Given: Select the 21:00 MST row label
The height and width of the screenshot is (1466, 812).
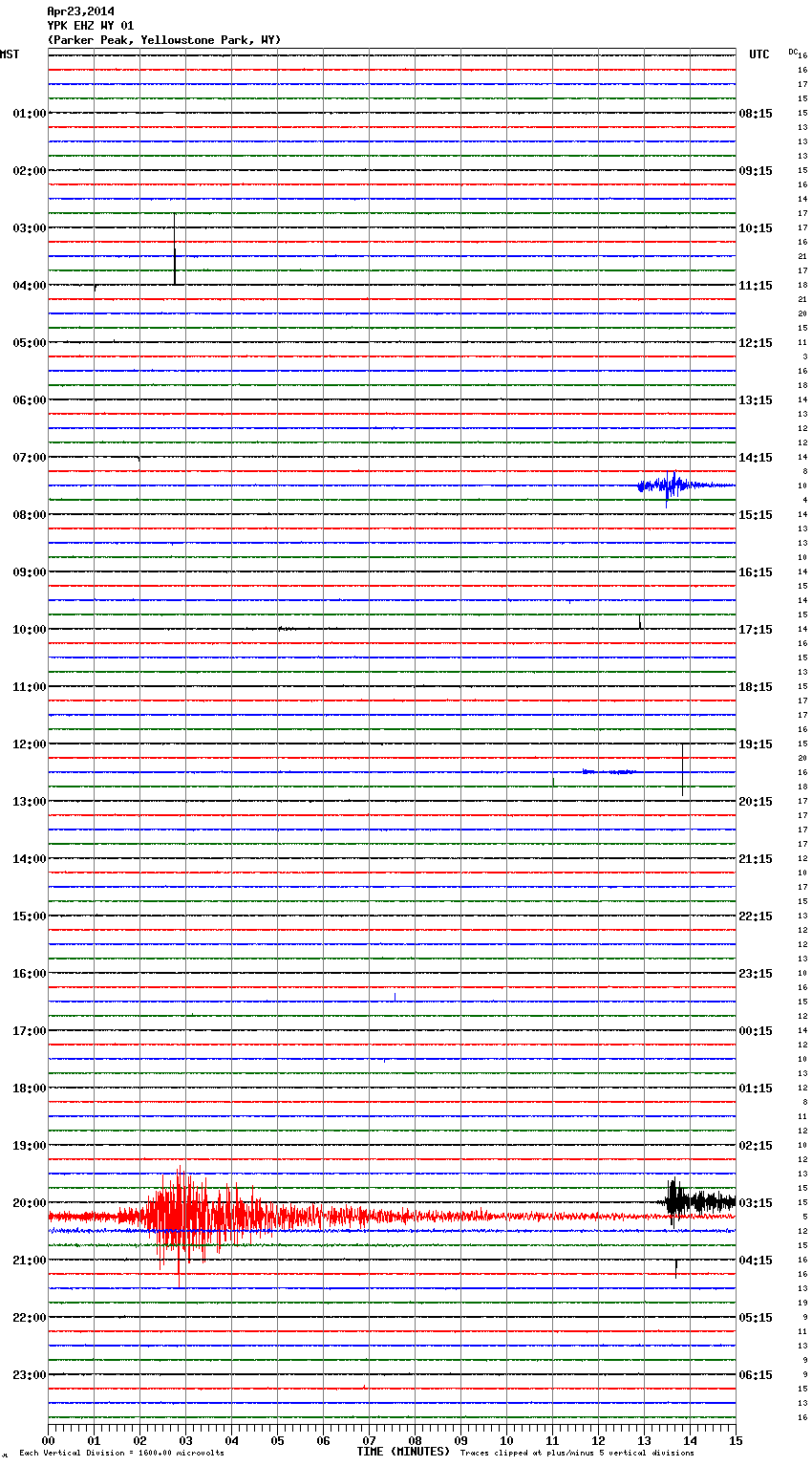Looking at the screenshot, I should coord(30,1261).
